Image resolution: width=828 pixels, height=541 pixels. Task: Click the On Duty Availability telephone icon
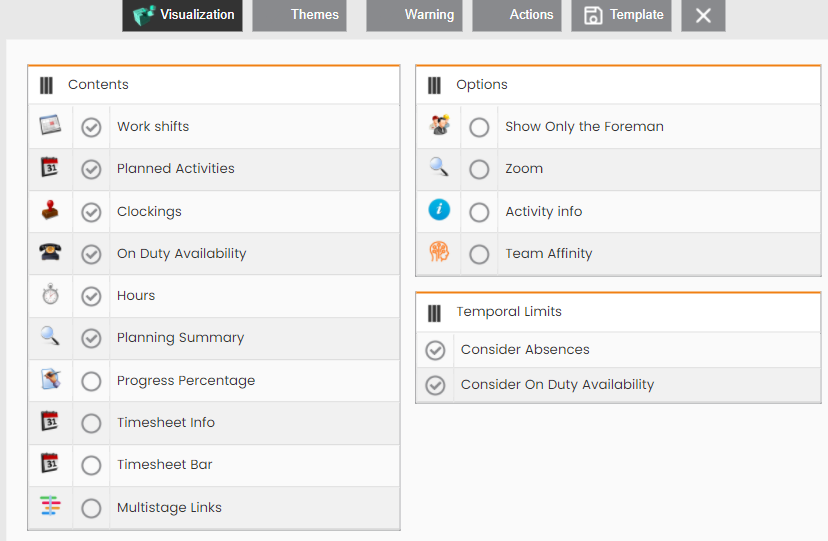tap(50, 252)
